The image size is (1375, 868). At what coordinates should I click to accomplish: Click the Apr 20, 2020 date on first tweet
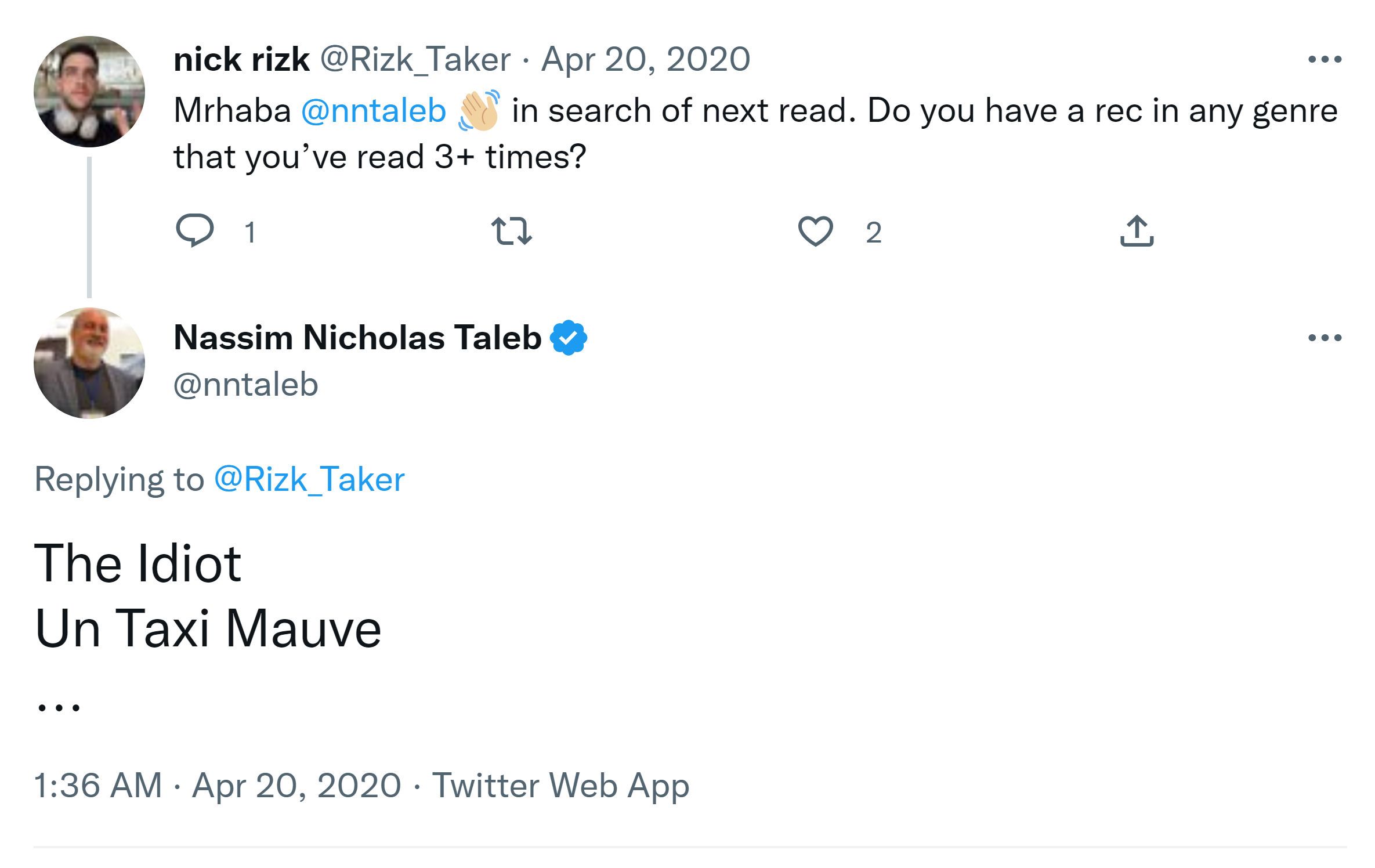646,59
